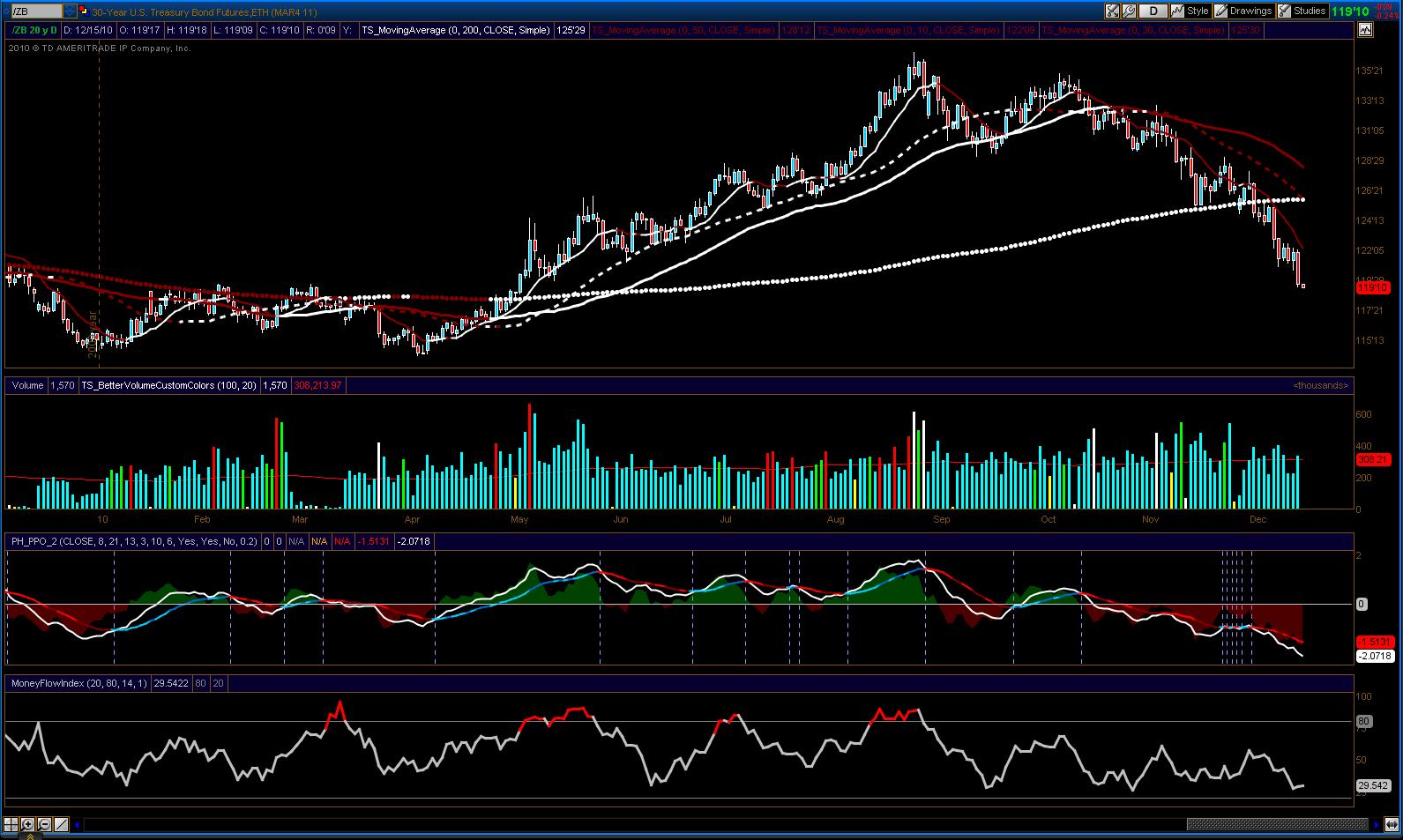The image size is (1403, 840).
Task: Click the MoneyFlowIndex study label
Action: (x=78, y=683)
